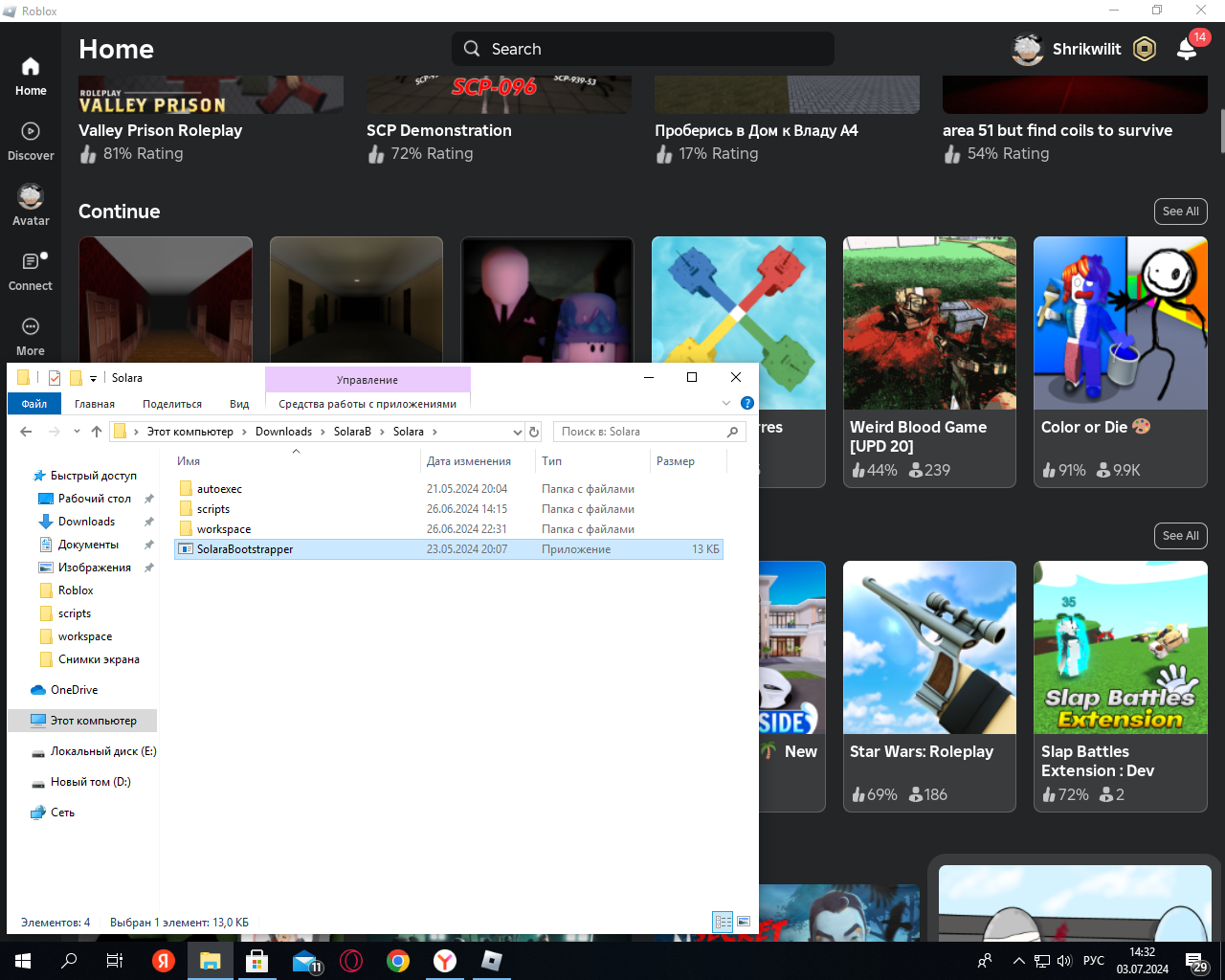
Task: Sort by the Имя column header
Action: (189, 461)
